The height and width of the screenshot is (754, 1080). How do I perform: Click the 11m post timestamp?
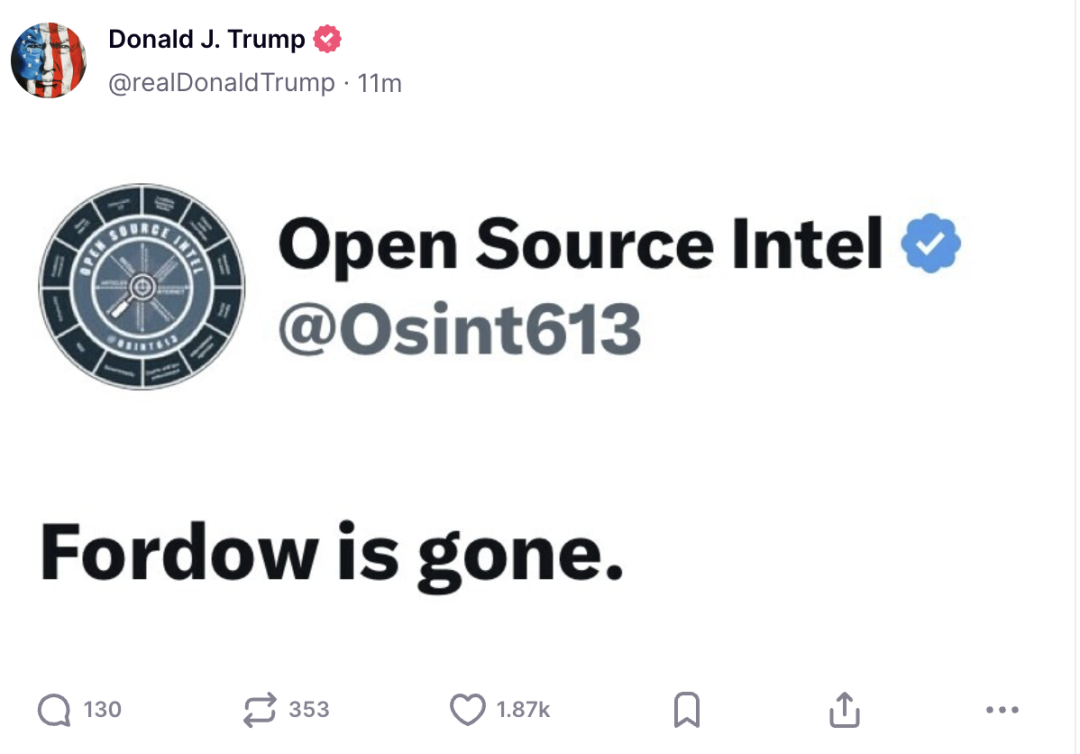click(380, 83)
